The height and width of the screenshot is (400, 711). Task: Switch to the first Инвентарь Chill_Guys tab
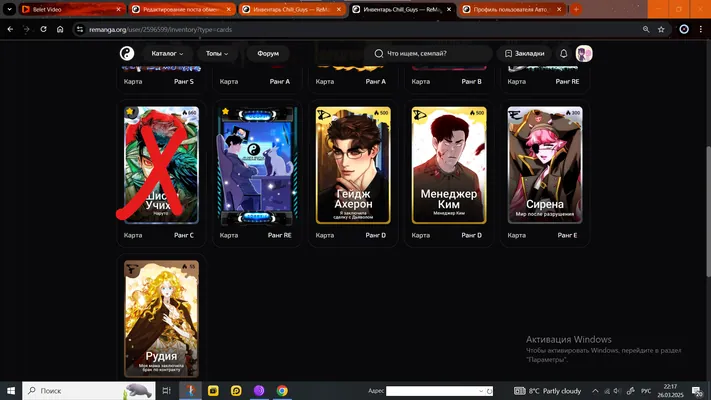click(x=292, y=9)
